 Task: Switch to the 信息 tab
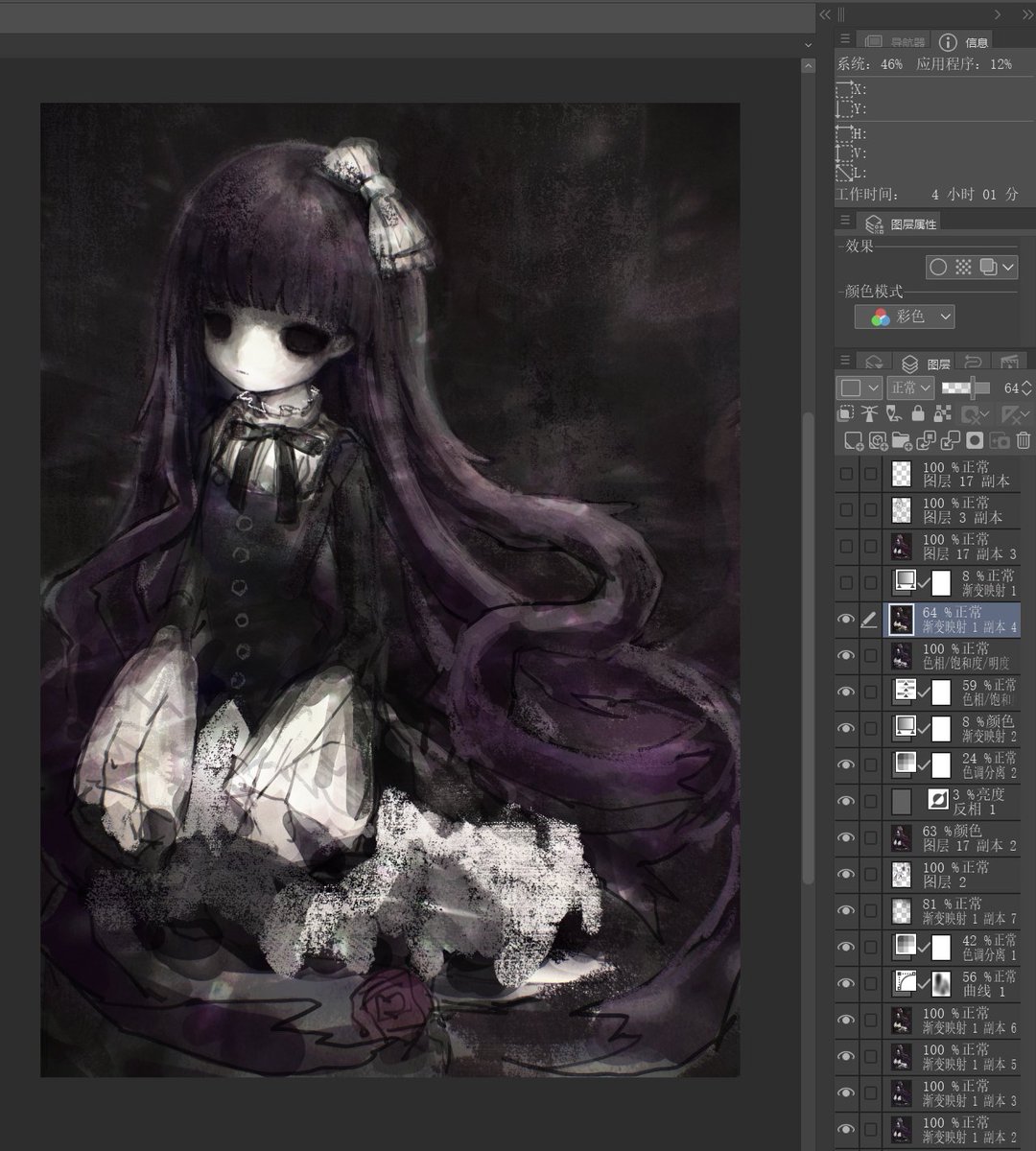tap(963, 41)
